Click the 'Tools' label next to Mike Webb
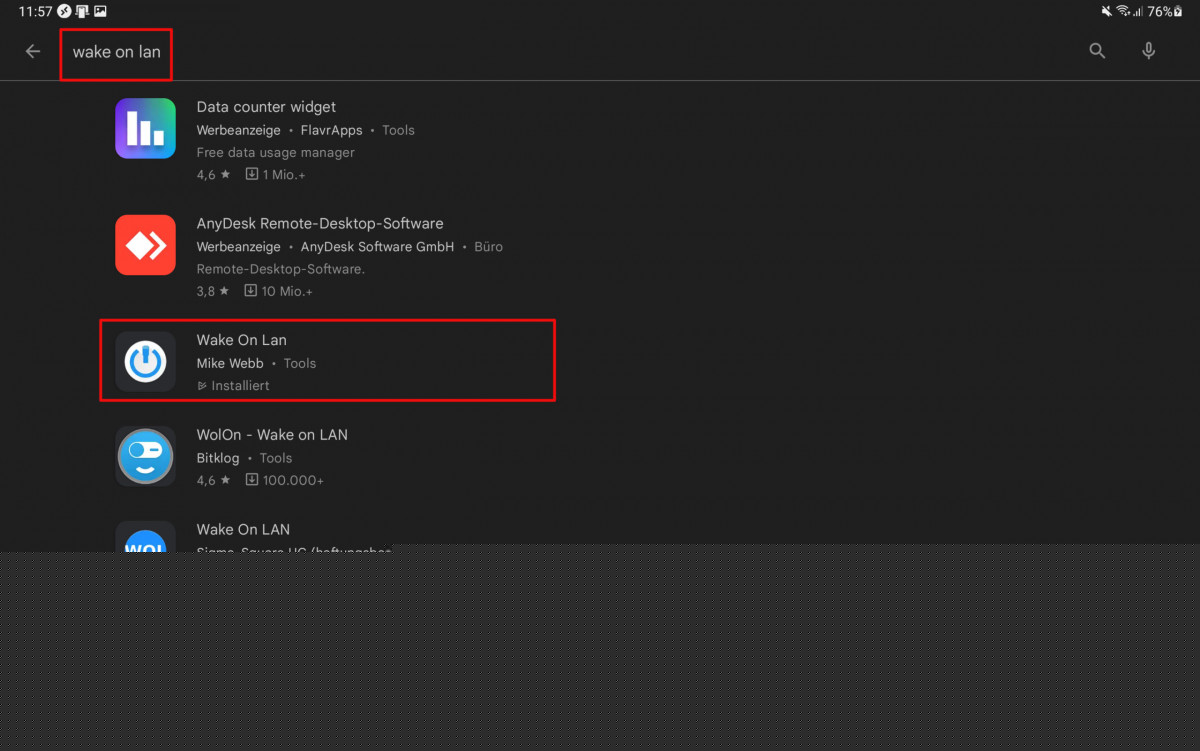 coord(300,363)
